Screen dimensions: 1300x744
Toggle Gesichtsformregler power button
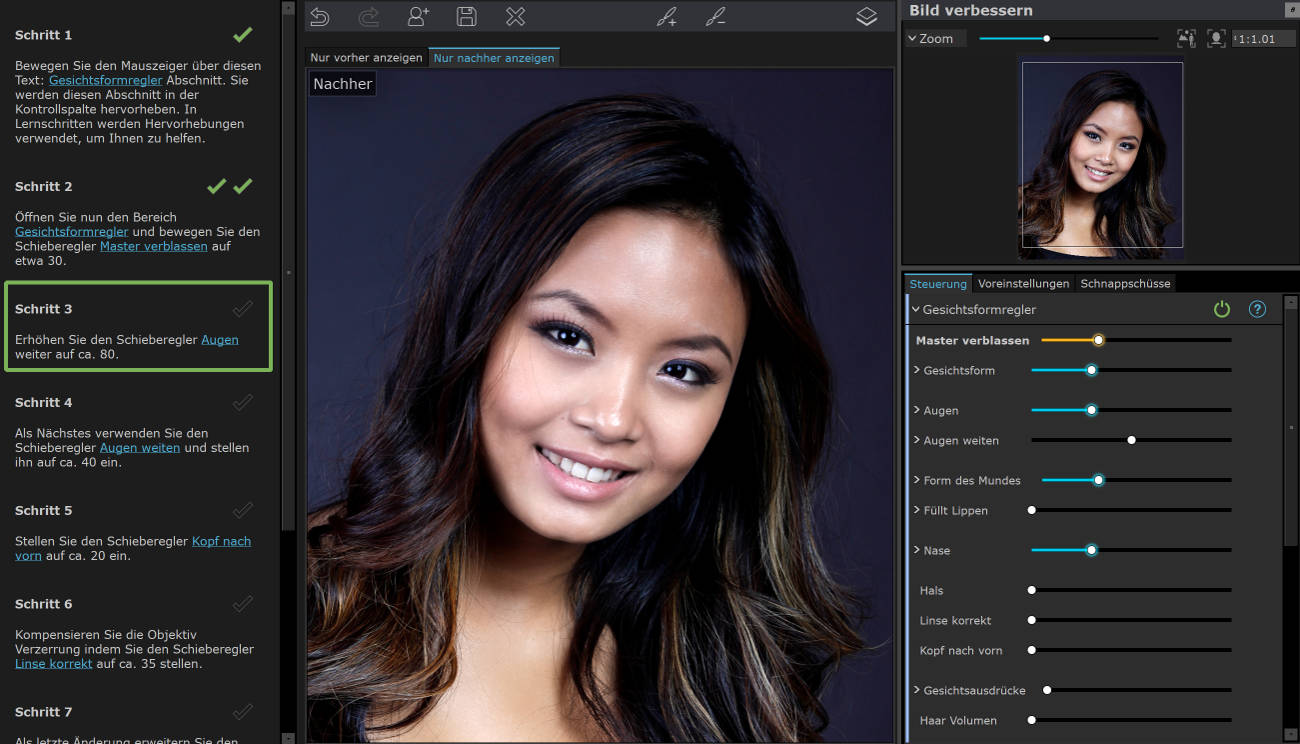[x=1222, y=310]
